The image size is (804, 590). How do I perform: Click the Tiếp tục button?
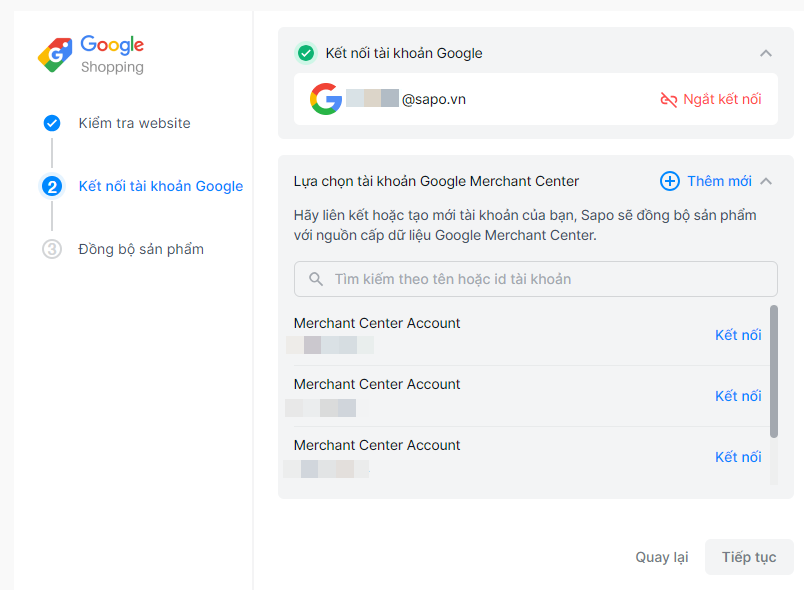pos(749,557)
